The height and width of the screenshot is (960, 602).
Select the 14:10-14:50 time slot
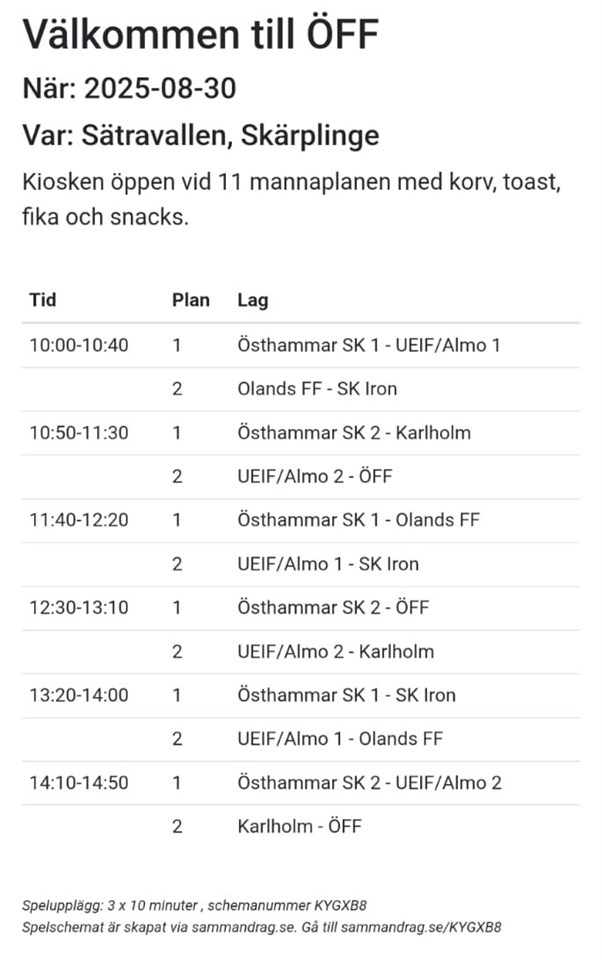pyautogui.click(x=79, y=783)
